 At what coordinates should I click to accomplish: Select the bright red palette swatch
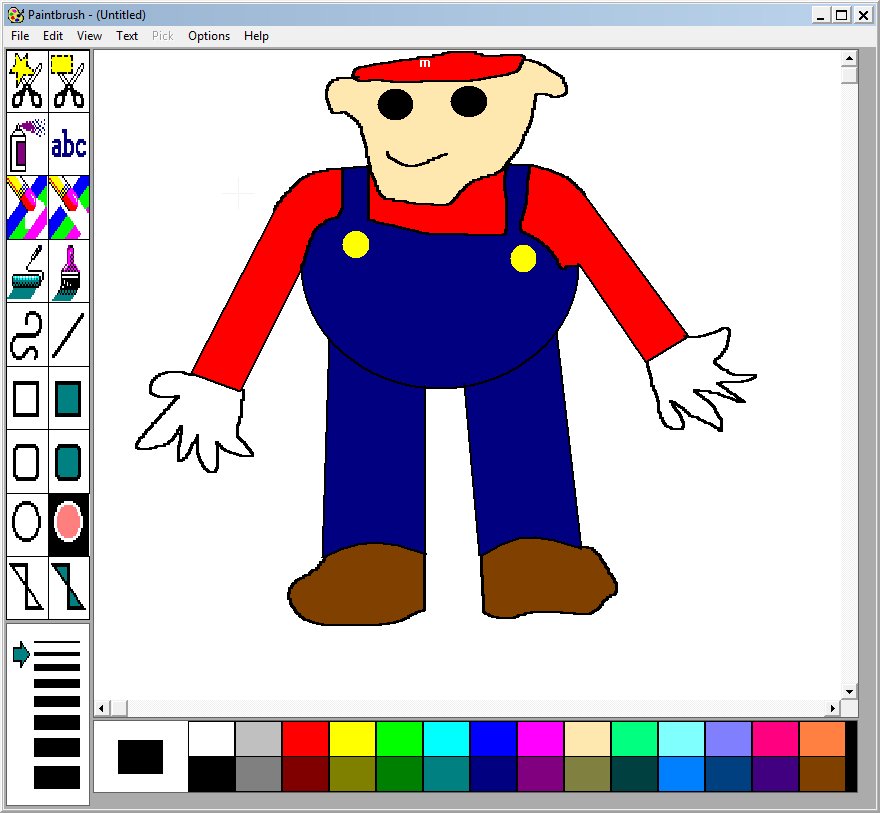[x=305, y=739]
